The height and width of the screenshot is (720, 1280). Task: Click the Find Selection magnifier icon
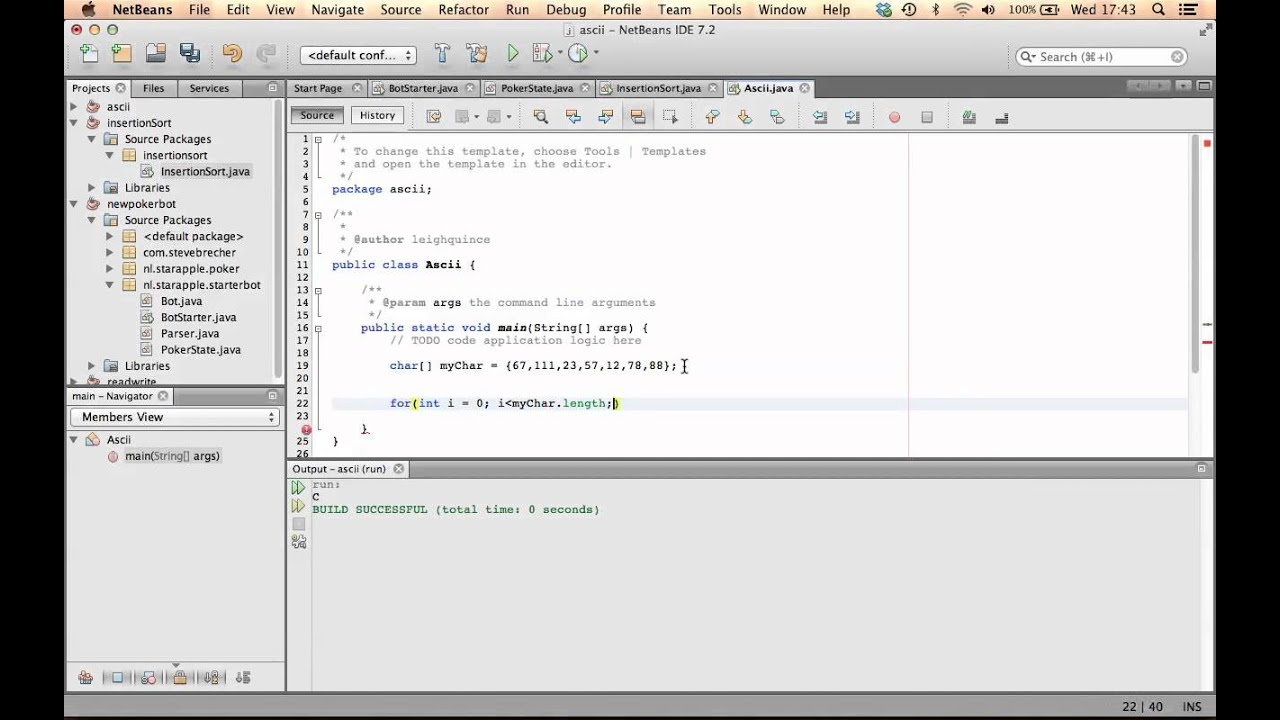(x=541, y=117)
